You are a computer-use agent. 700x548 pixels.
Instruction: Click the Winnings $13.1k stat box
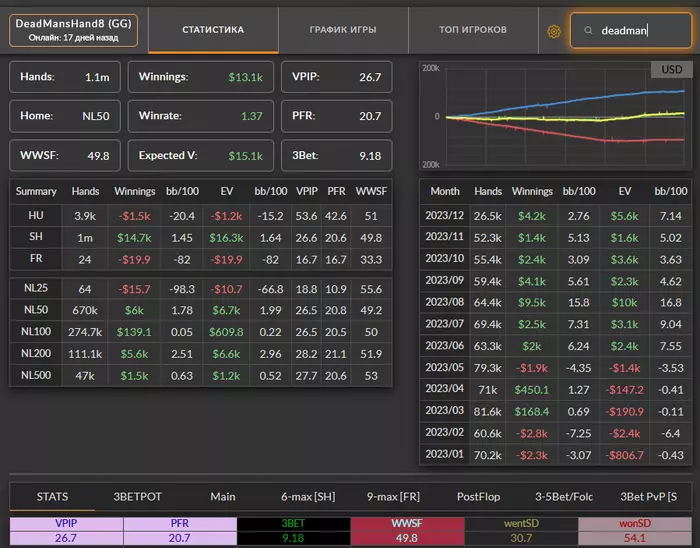(x=200, y=77)
